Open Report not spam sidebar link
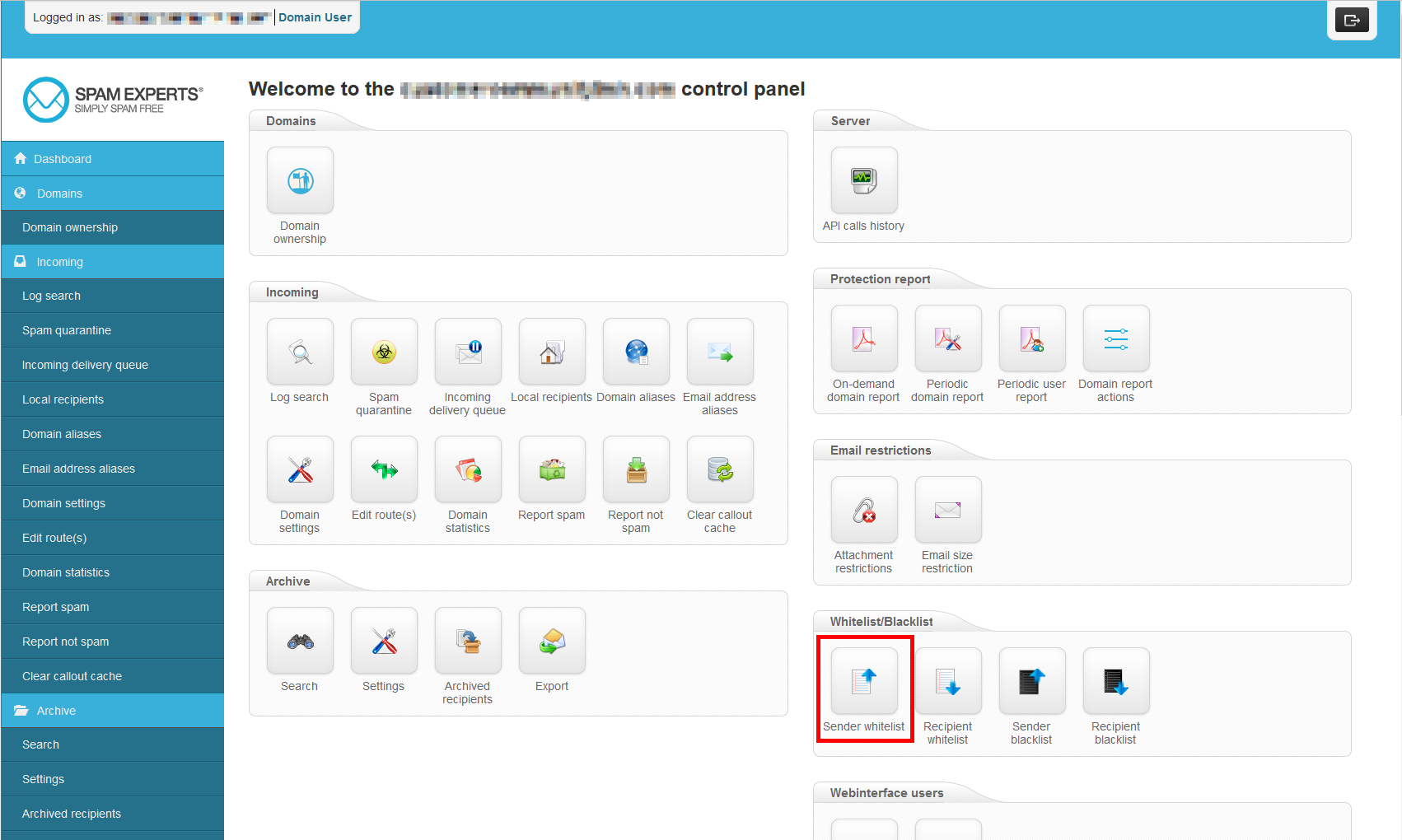The width and height of the screenshot is (1402, 840). (65, 642)
